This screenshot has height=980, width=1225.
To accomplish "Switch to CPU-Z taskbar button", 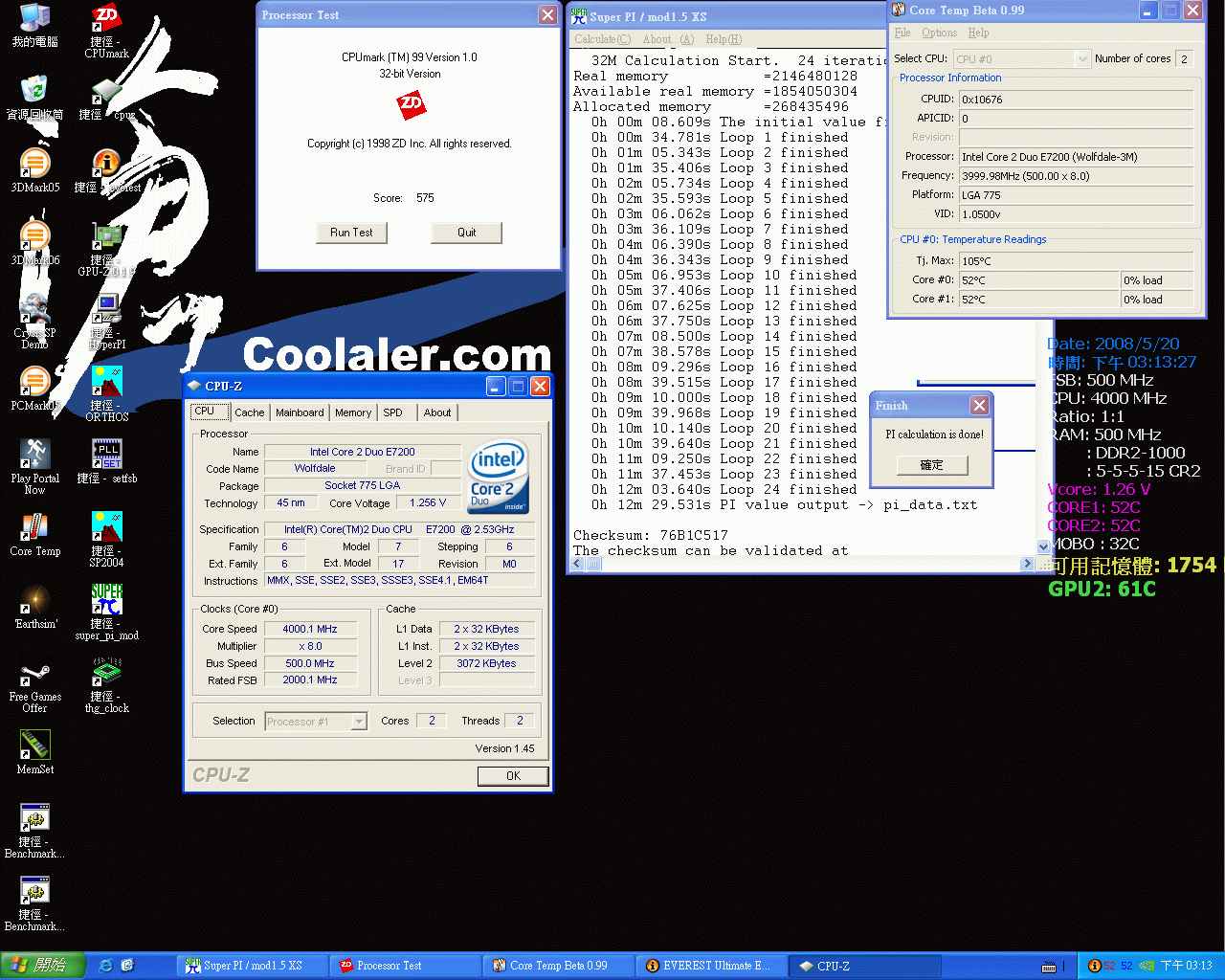I will coord(865,966).
